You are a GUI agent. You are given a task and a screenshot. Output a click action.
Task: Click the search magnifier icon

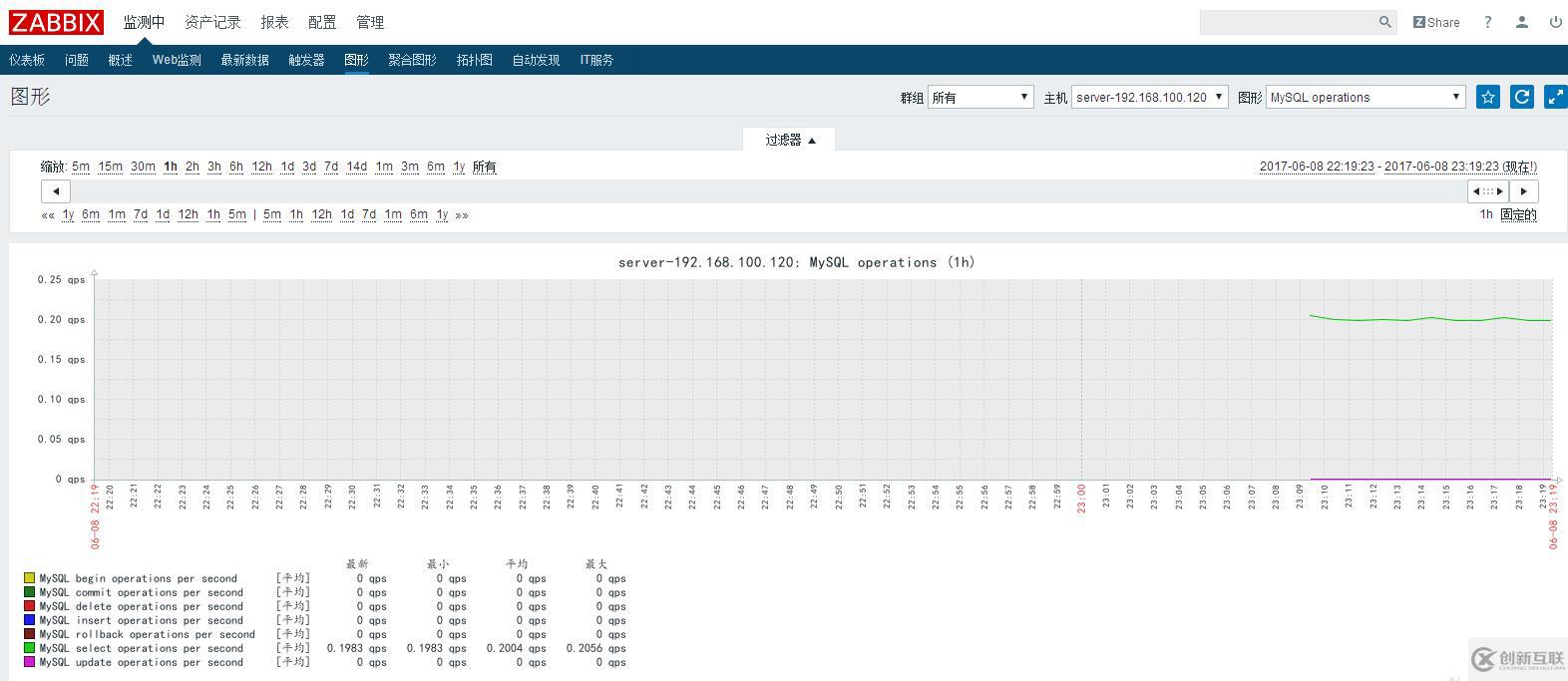tap(1384, 22)
